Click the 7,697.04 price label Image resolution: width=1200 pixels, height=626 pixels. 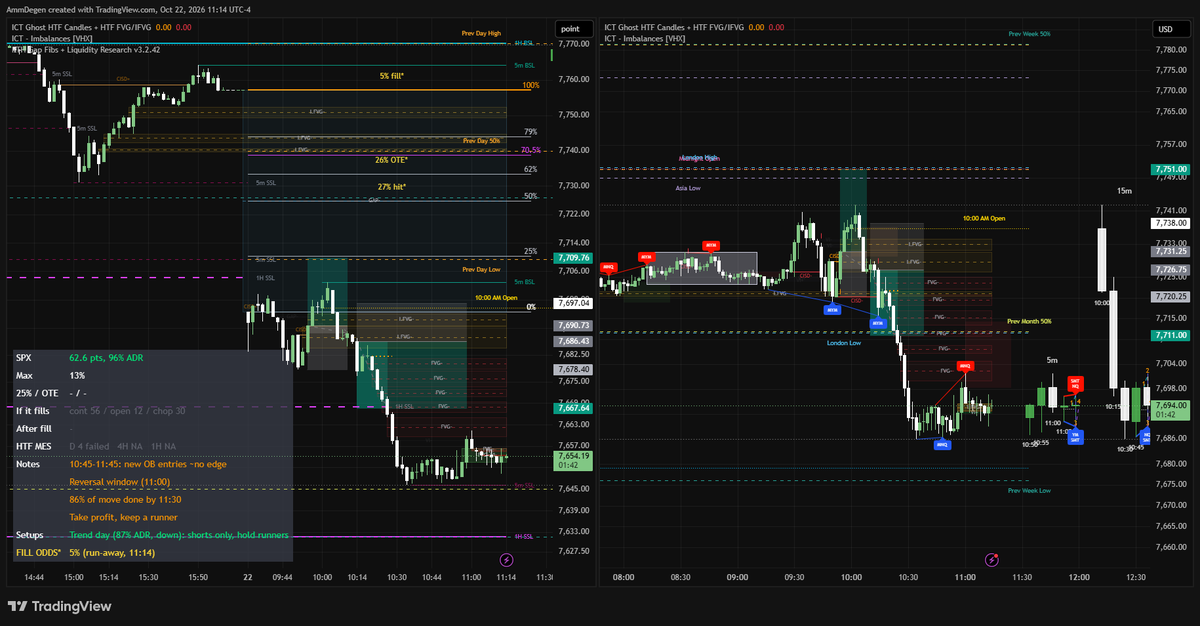[x=572, y=303]
